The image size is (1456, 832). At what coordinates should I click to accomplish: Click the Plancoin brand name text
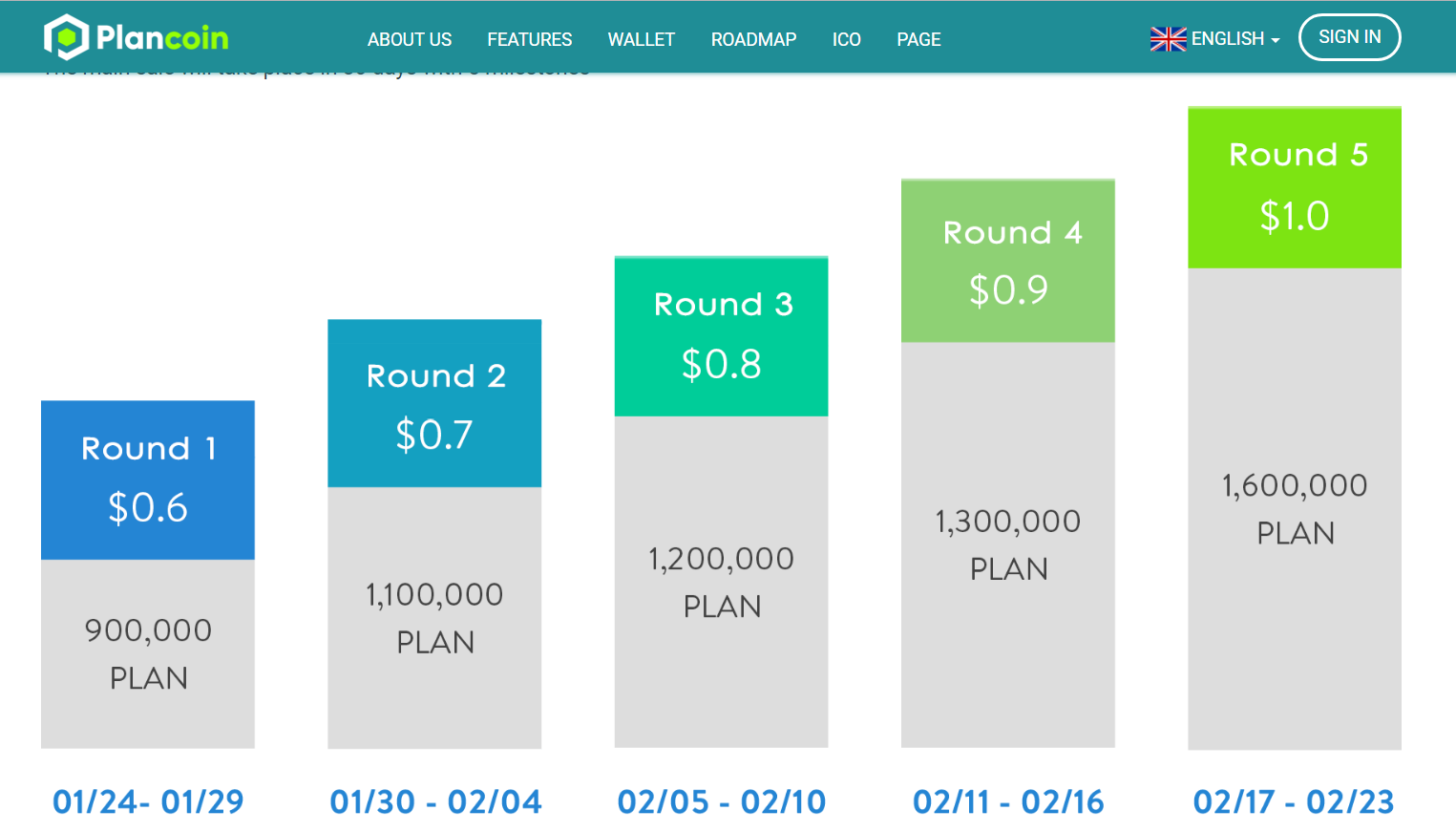coord(162,38)
